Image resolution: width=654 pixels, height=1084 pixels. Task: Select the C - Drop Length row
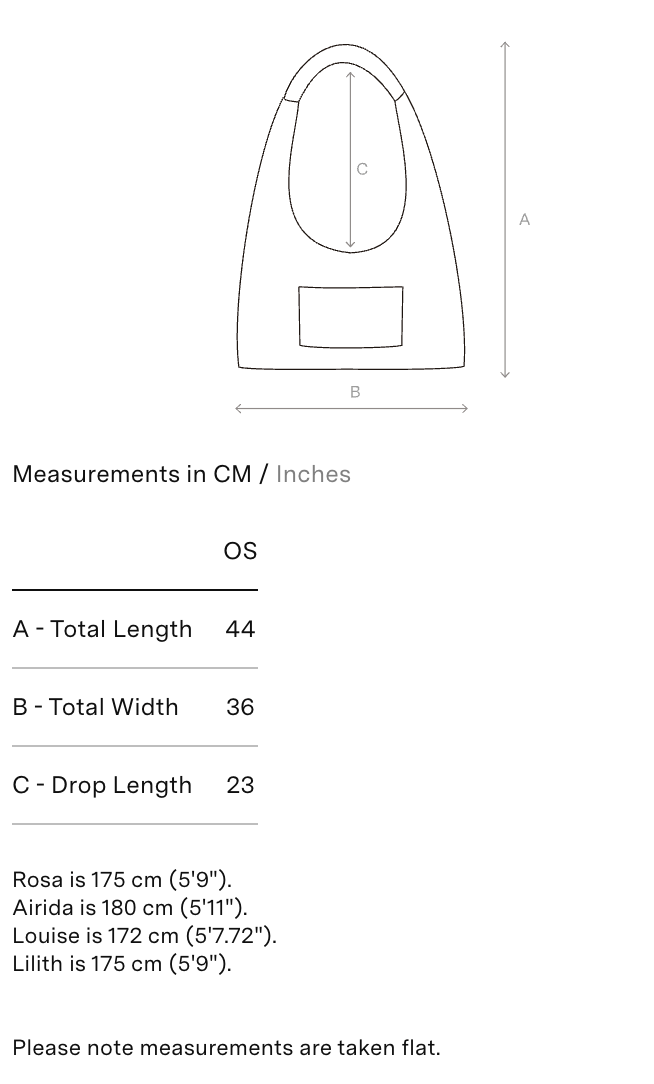click(x=135, y=785)
